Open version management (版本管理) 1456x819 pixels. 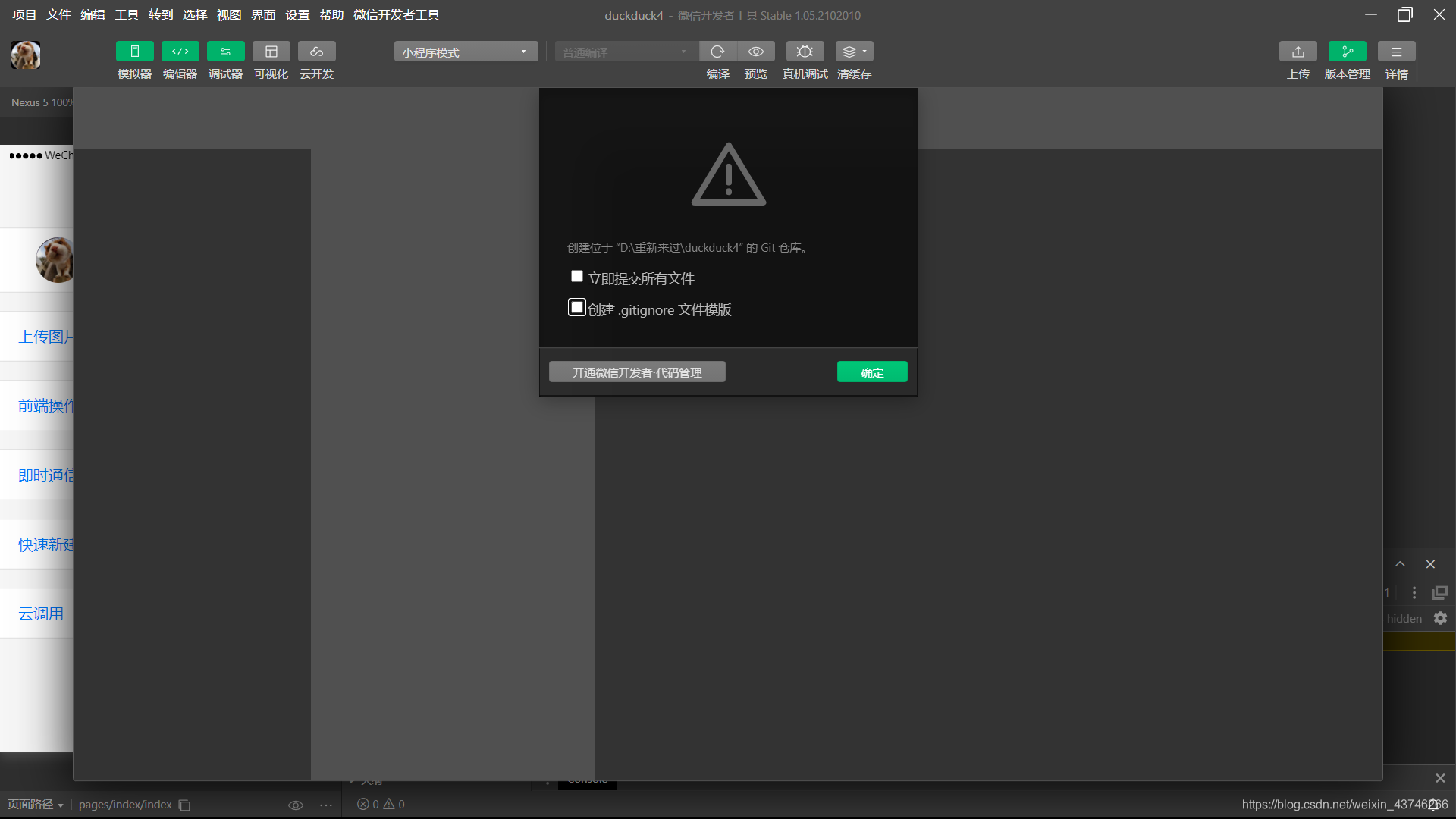(x=1348, y=52)
